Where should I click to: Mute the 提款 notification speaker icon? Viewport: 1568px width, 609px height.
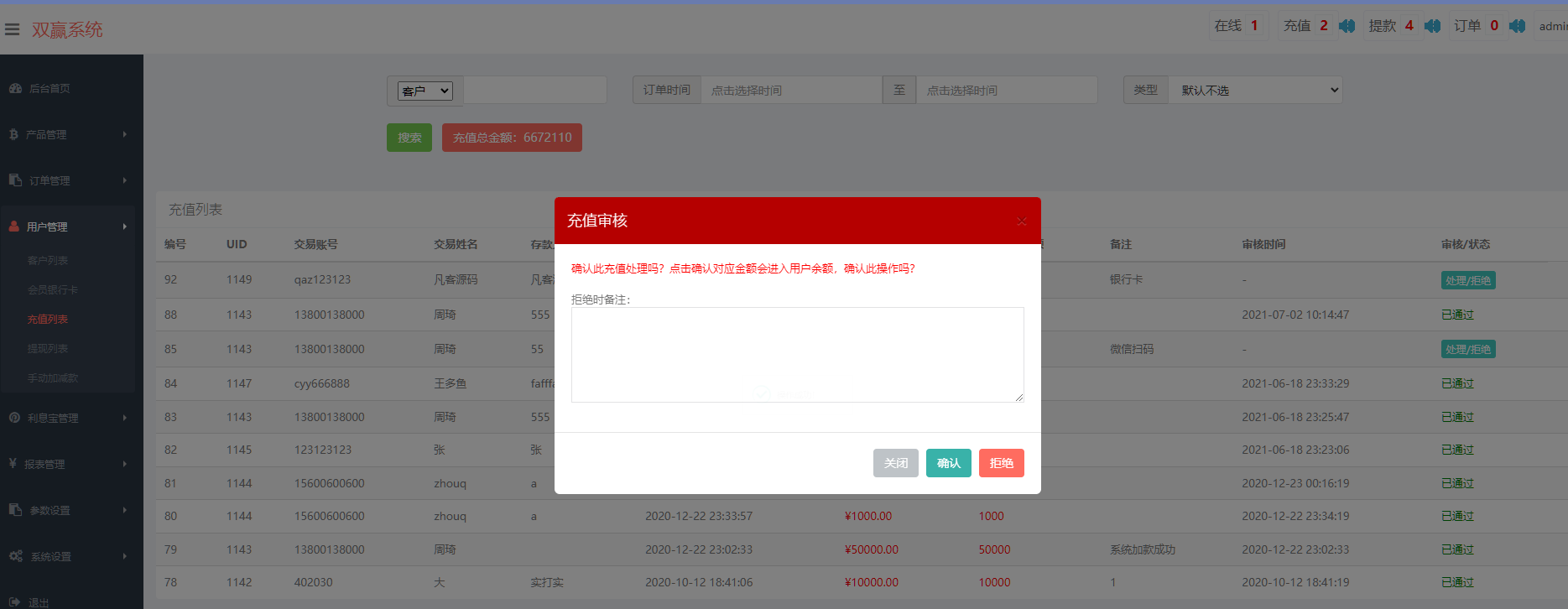click(x=1432, y=26)
